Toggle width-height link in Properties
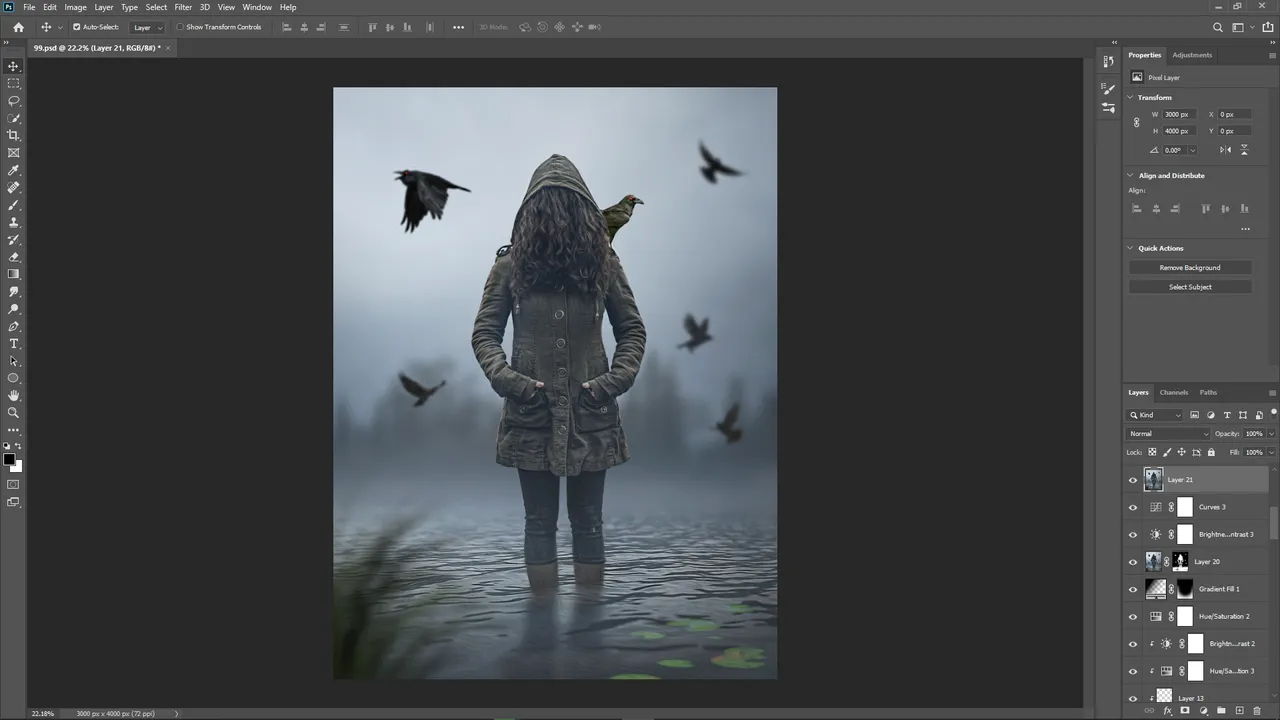The width and height of the screenshot is (1280, 720). click(x=1136, y=122)
